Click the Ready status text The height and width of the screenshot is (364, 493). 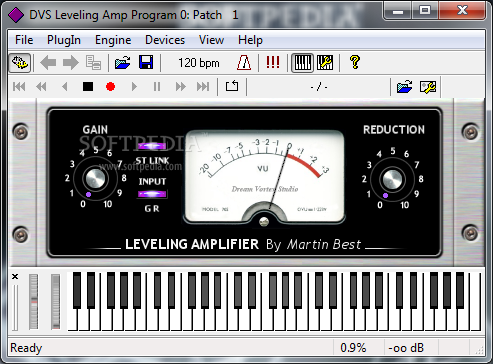[26, 348]
